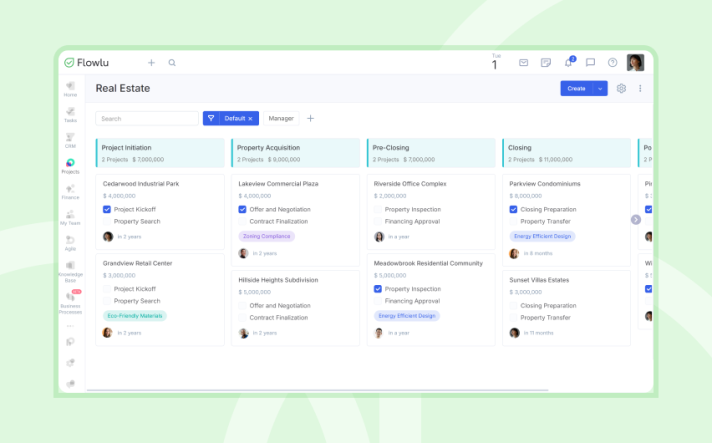Click the blue Create button

pos(576,88)
